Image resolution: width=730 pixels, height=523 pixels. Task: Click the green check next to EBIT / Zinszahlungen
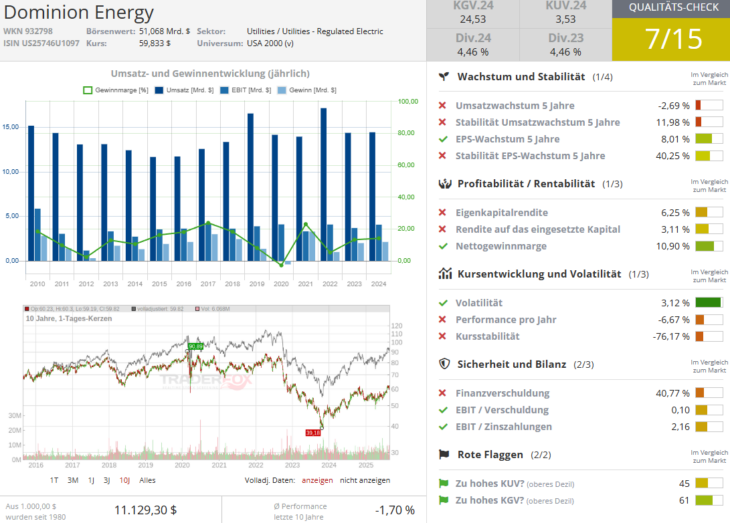pos(443,427)
